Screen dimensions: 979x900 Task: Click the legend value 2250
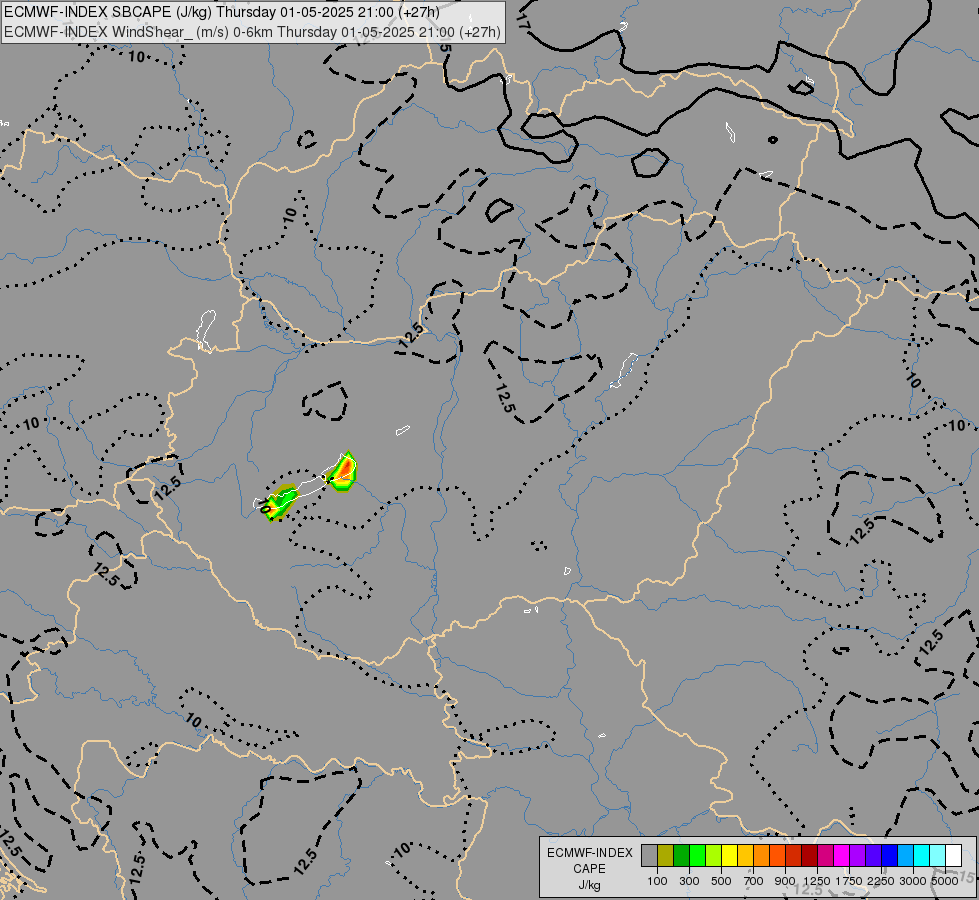coord(881,881)
